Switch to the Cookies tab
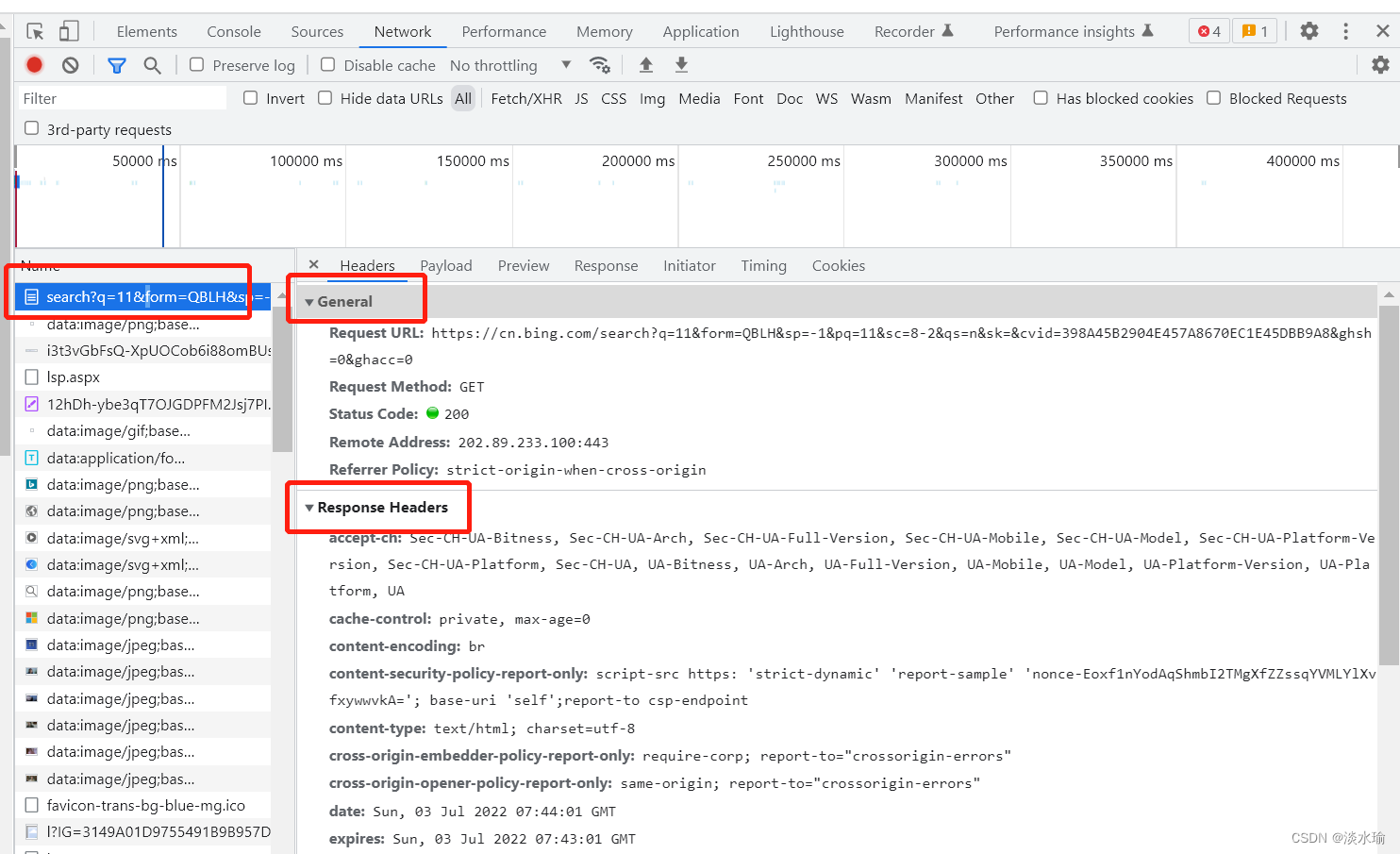1400x854 pixels. [x=839, y=266]
